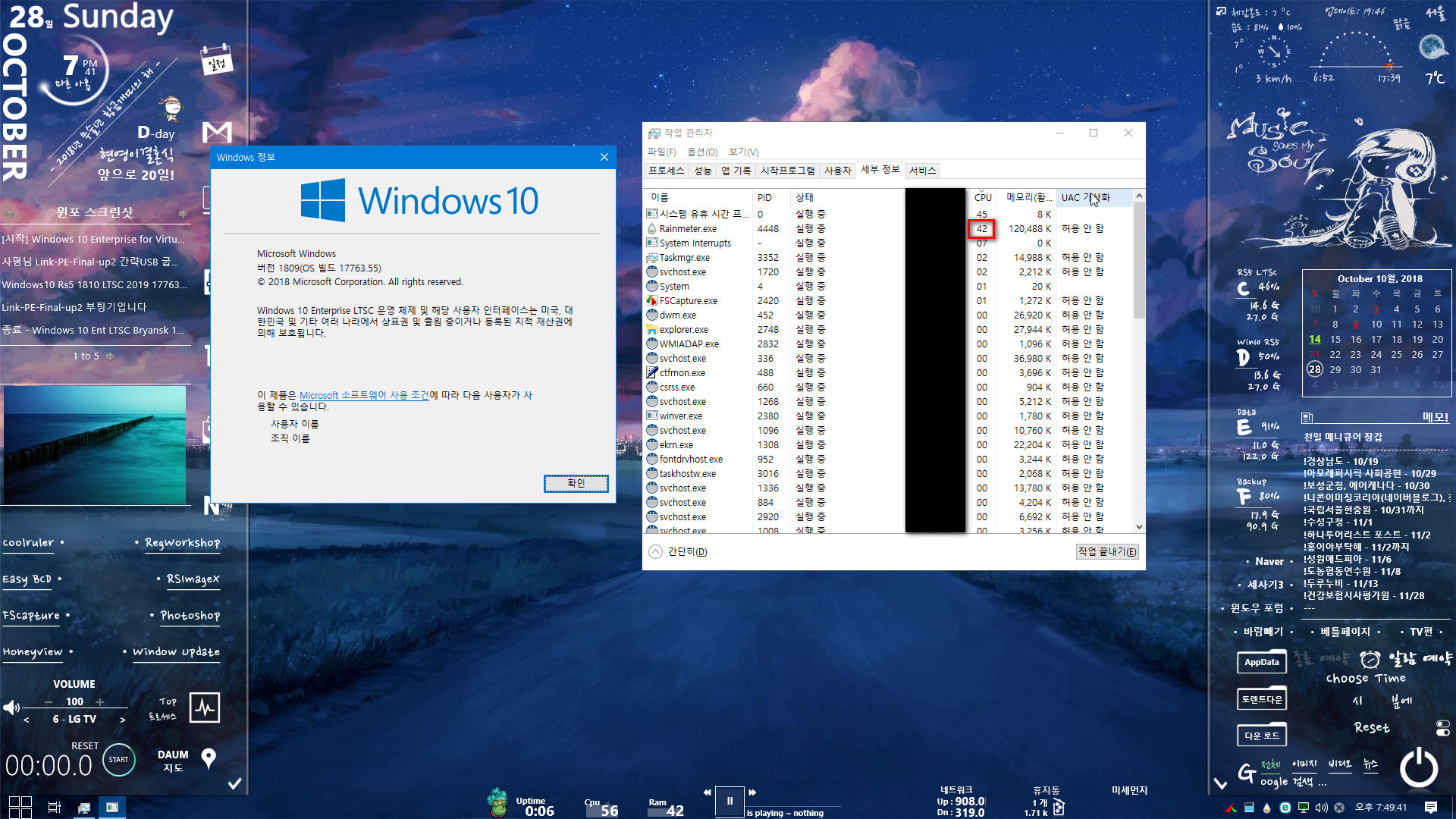Sort by CPU column header

[x=983, y=197]
